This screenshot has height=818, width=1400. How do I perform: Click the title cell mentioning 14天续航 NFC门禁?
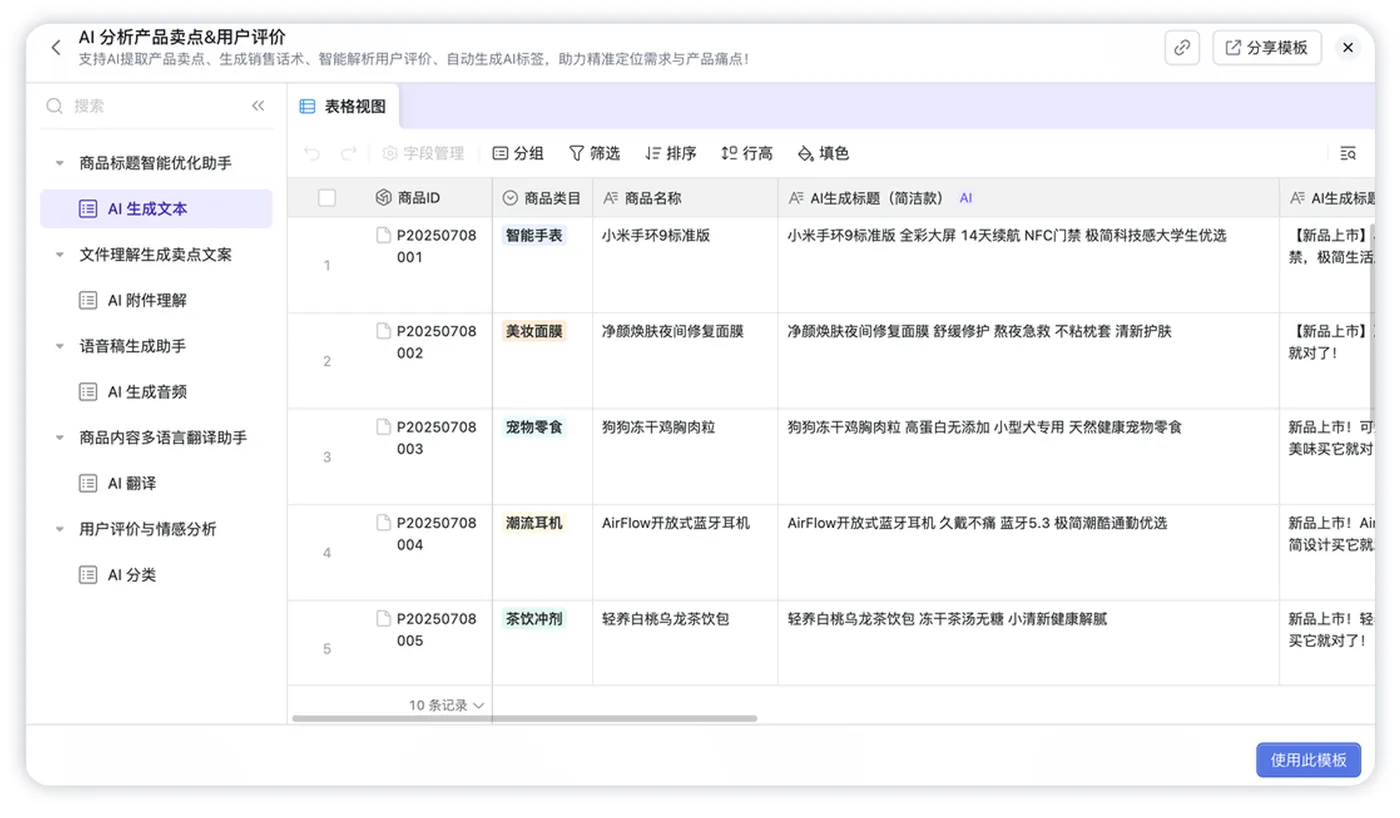click(1028, 265)
